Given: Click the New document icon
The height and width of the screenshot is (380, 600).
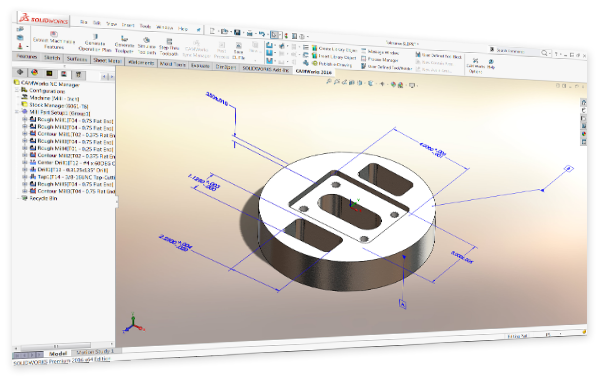Looking at the screenshot, I should tap(212, 31).
